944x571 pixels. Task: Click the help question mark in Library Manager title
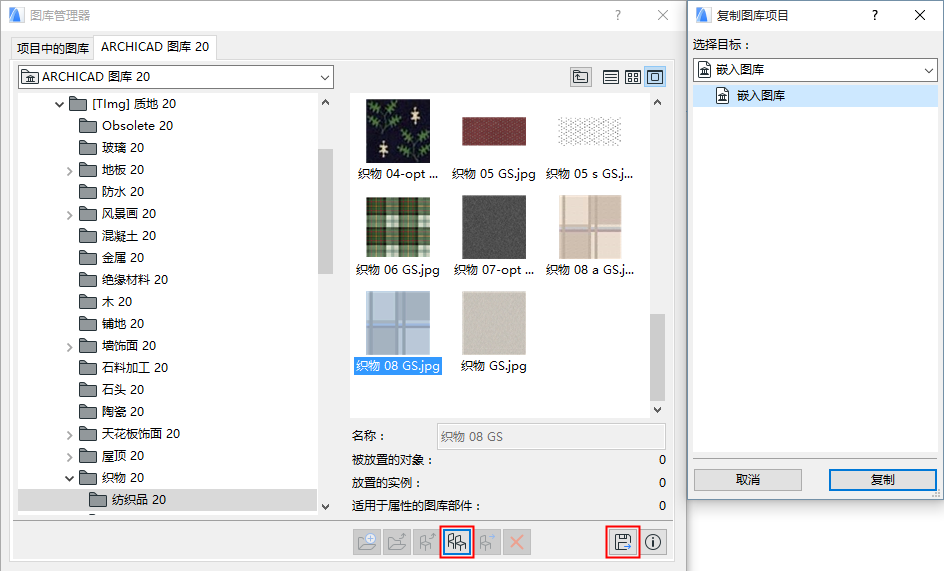[x=618, y=15]
